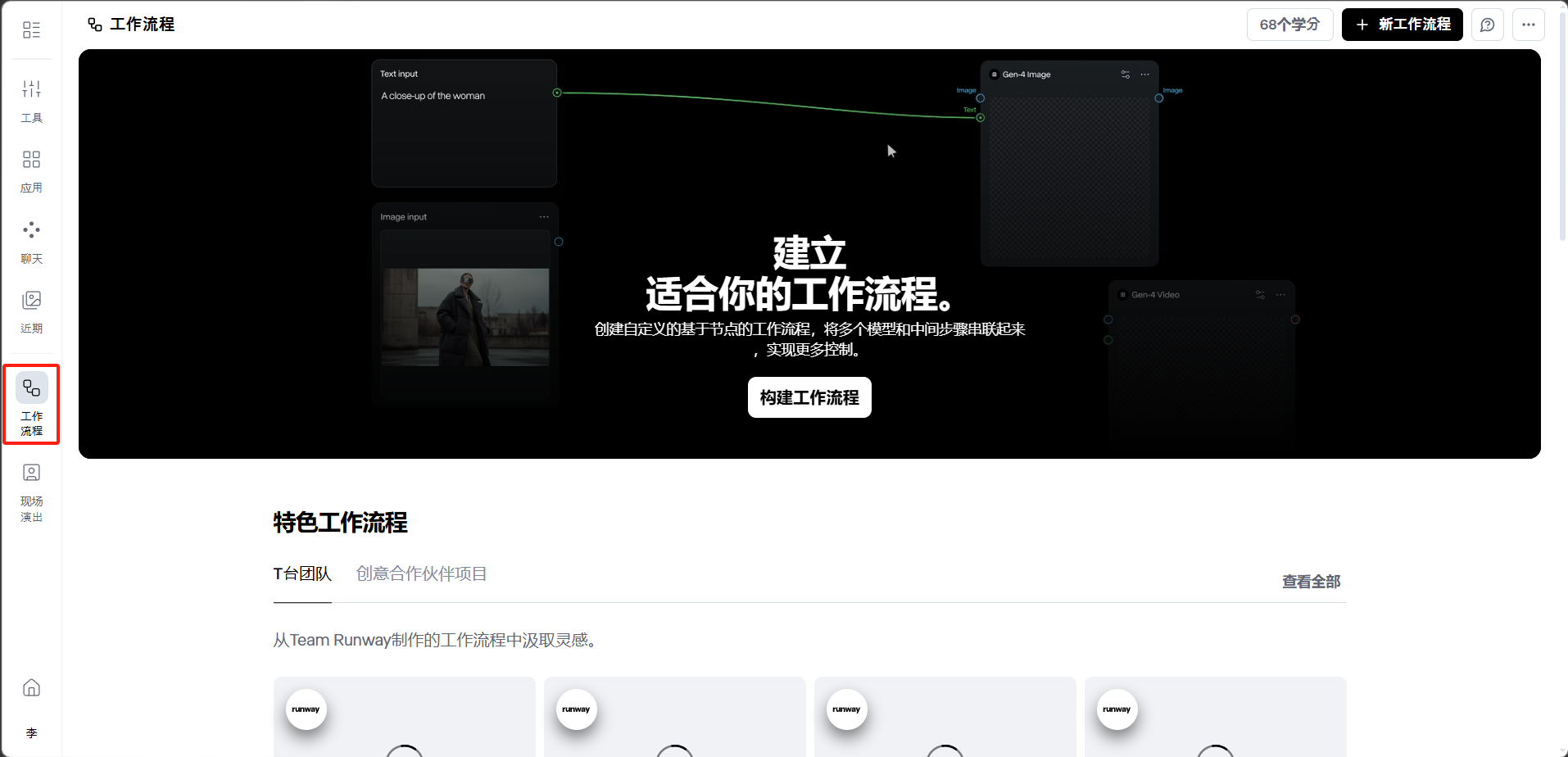Image resolution: width=1568 pixels, height=757 pixels.
Task: Open the 现场演出 (Live) sidebar icon
Action: 31,492
